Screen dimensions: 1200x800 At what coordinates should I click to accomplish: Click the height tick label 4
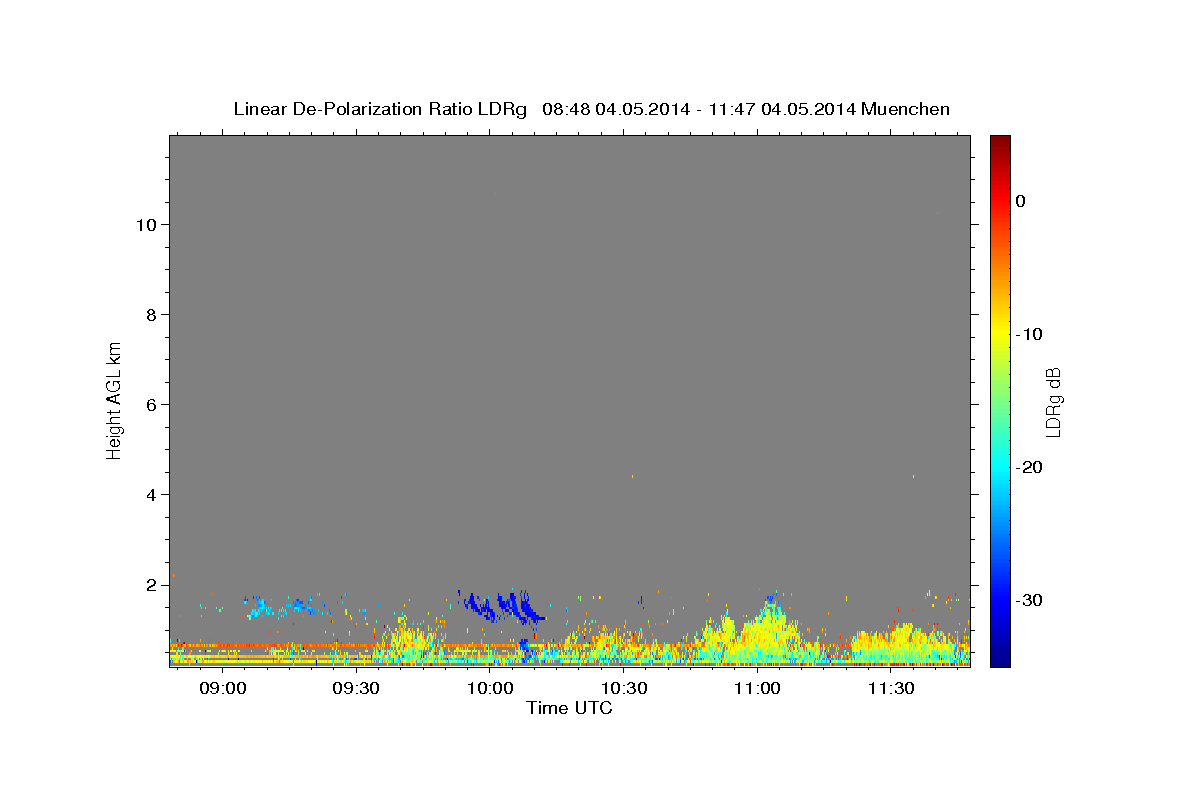(151, 495)
